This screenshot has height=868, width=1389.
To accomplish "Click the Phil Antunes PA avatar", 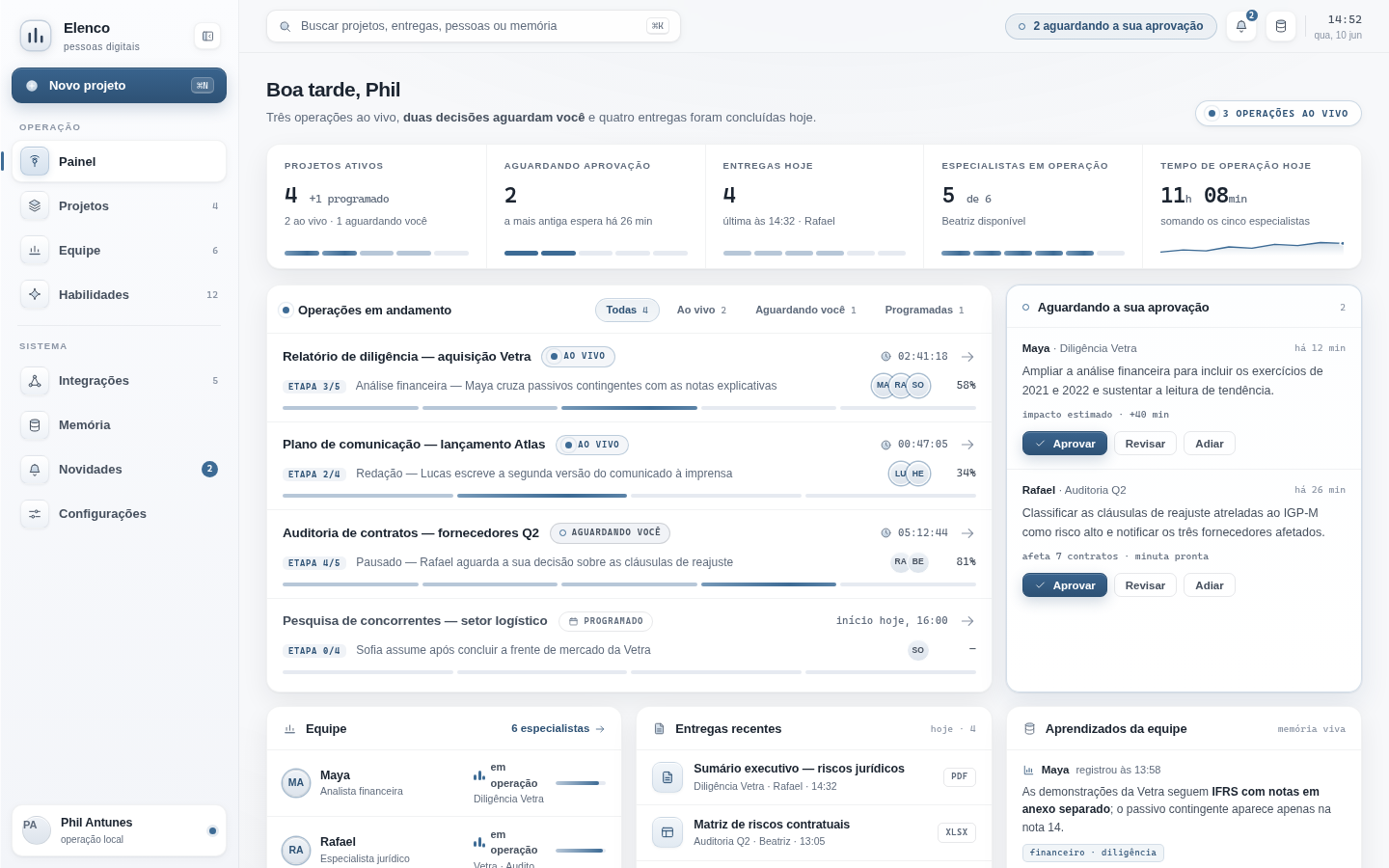I will (37, 830).
